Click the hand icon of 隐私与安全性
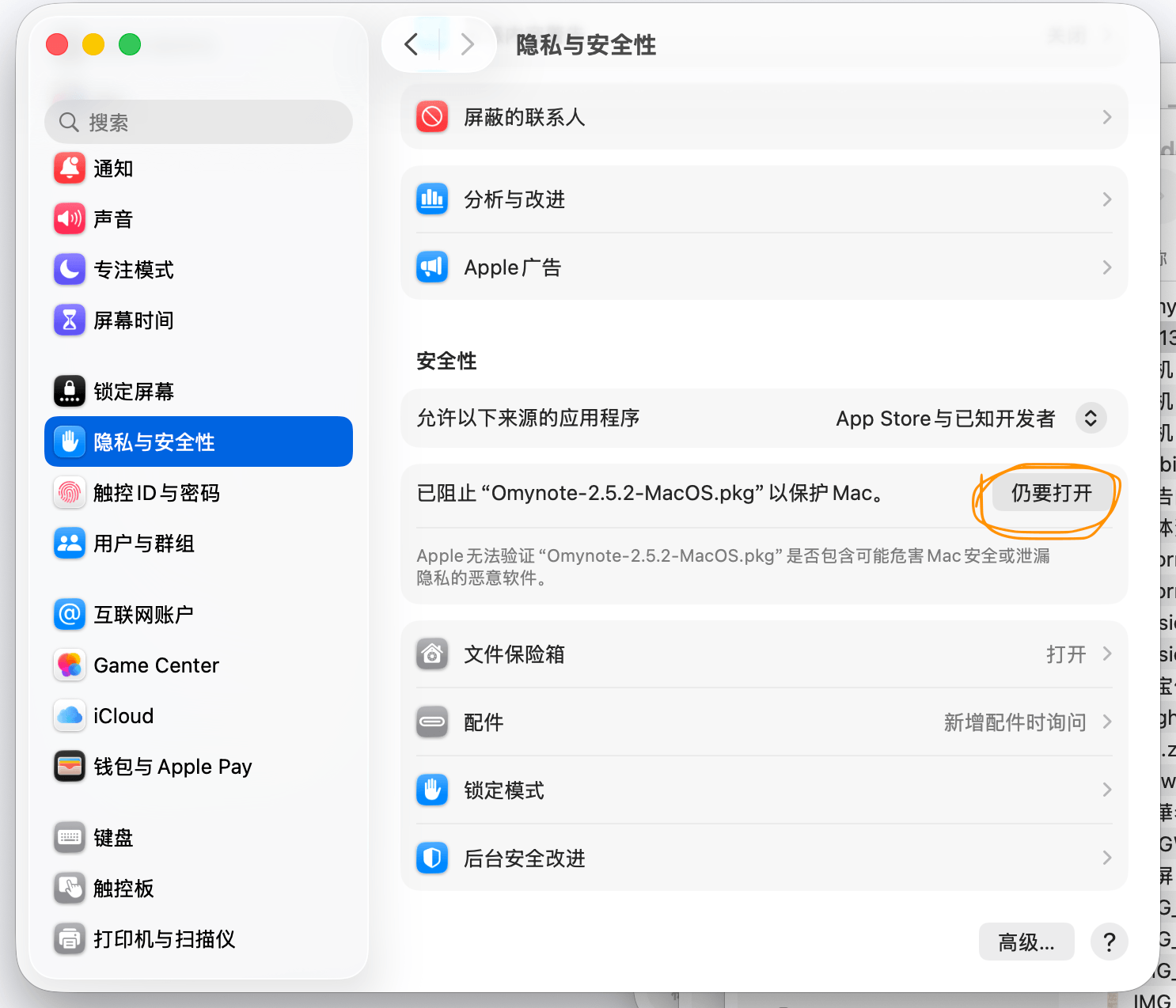Image resolution: width=1176 pixels, height=1008 pixels. click(70, 442)
